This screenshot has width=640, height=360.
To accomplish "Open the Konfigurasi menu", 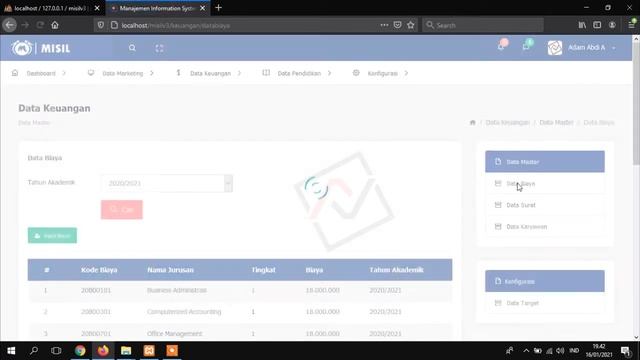I will 382,73.
